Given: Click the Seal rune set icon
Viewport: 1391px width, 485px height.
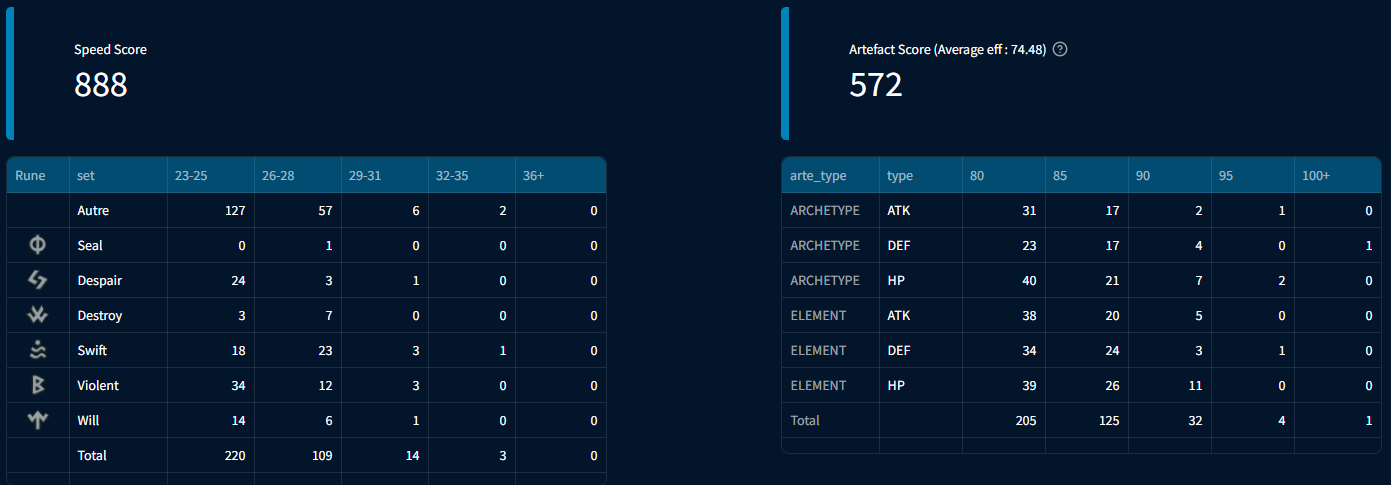Looking at the screenshot, I should 38,245.
